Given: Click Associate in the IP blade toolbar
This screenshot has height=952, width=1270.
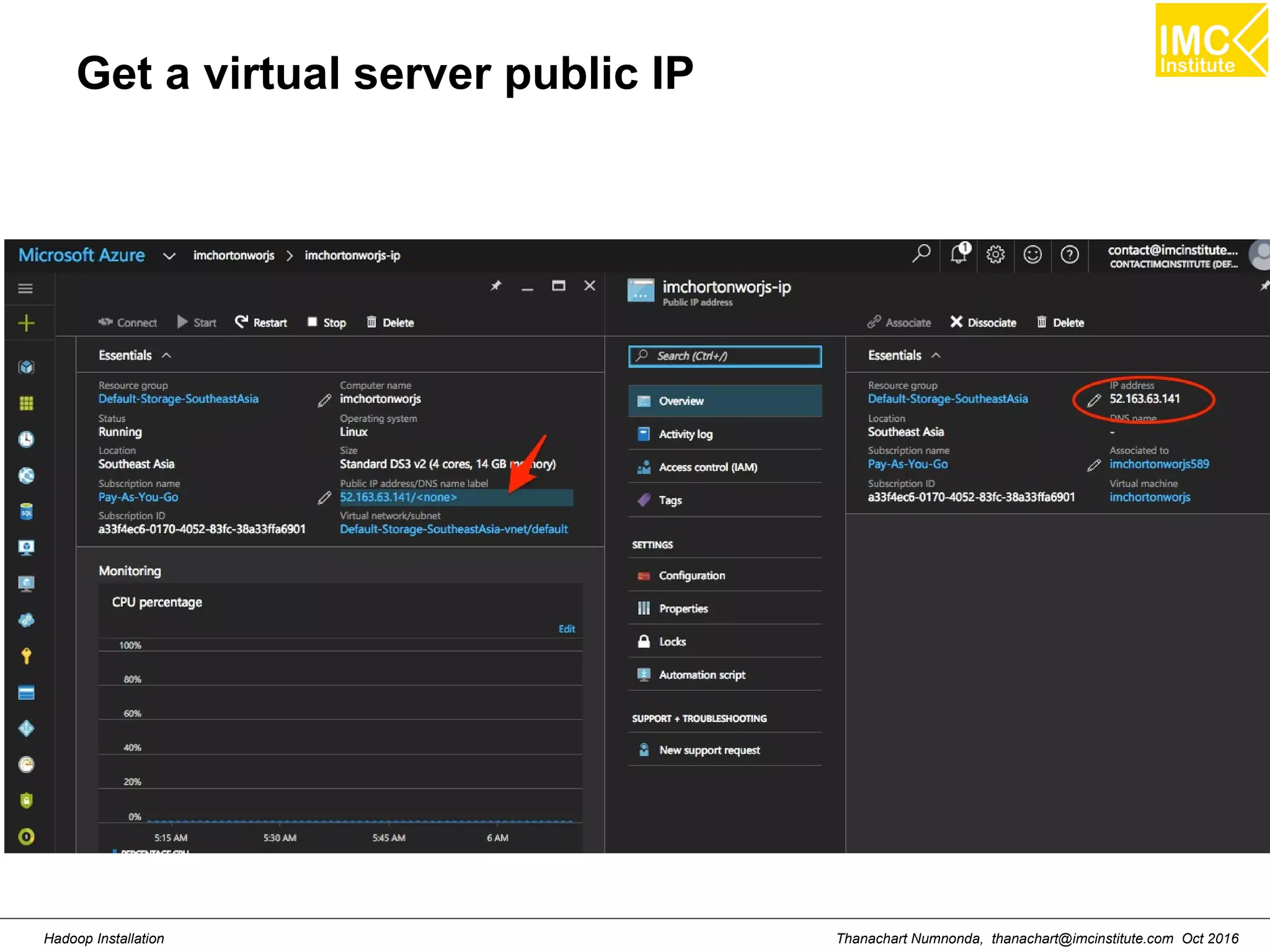Looking at the screenshot, I should [x=899, y=322].
